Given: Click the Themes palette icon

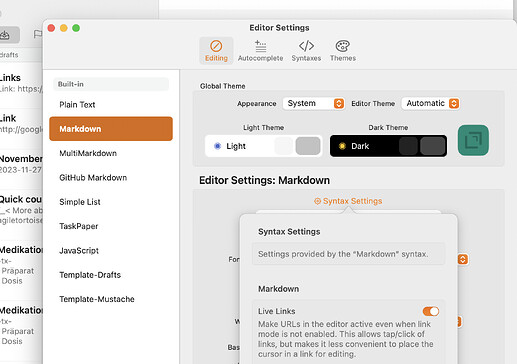Looking at the screenshot, I should coord(343,46).
